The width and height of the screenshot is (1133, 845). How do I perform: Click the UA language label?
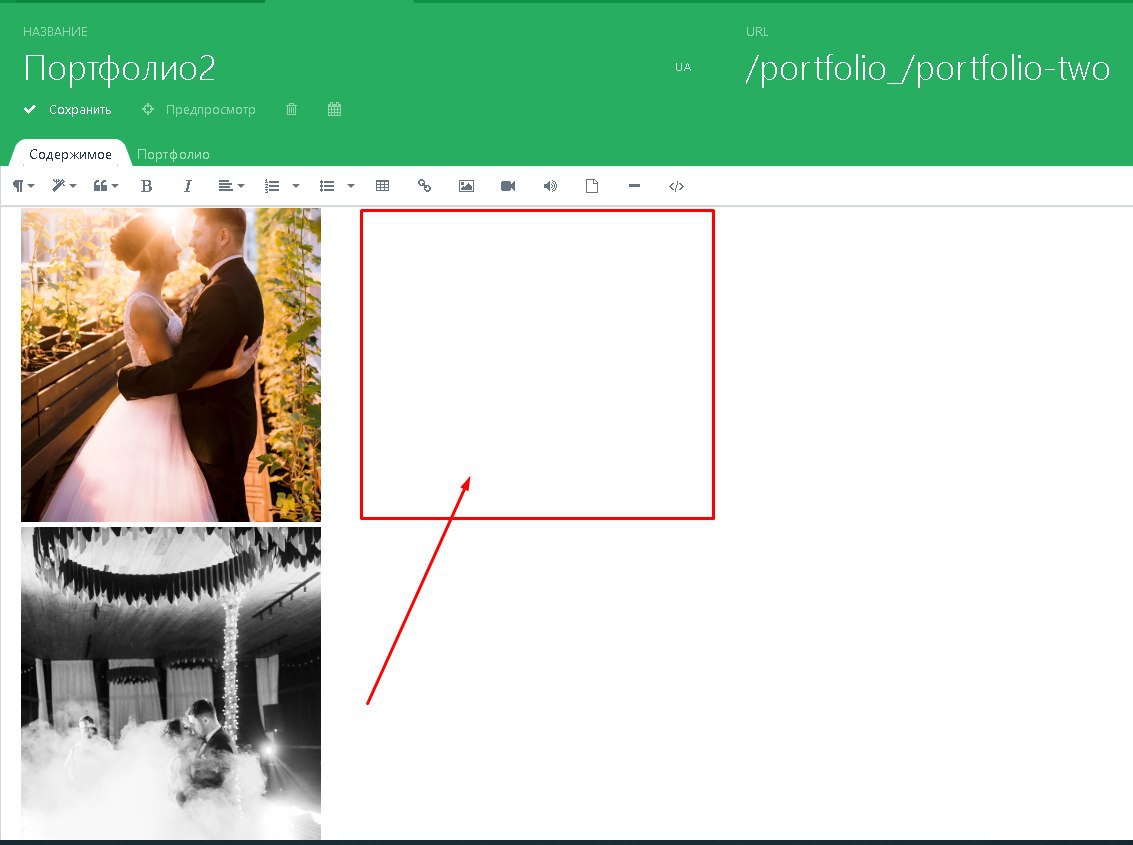[683, 67]
